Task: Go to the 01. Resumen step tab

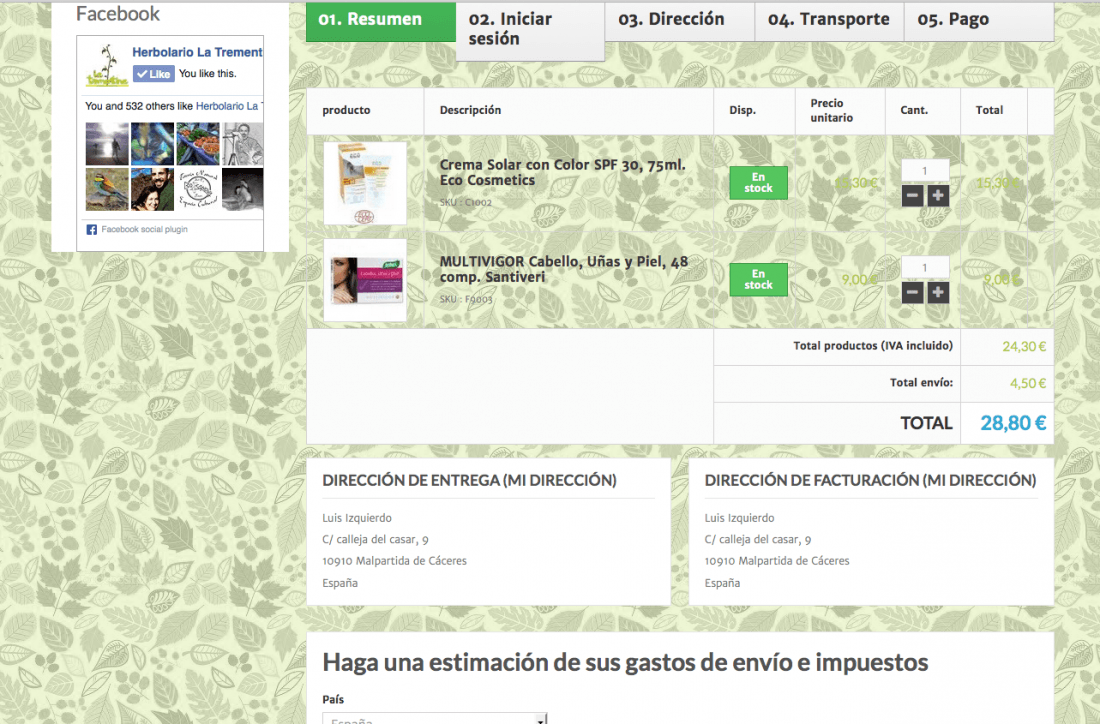Action: (x=381, y=21)
